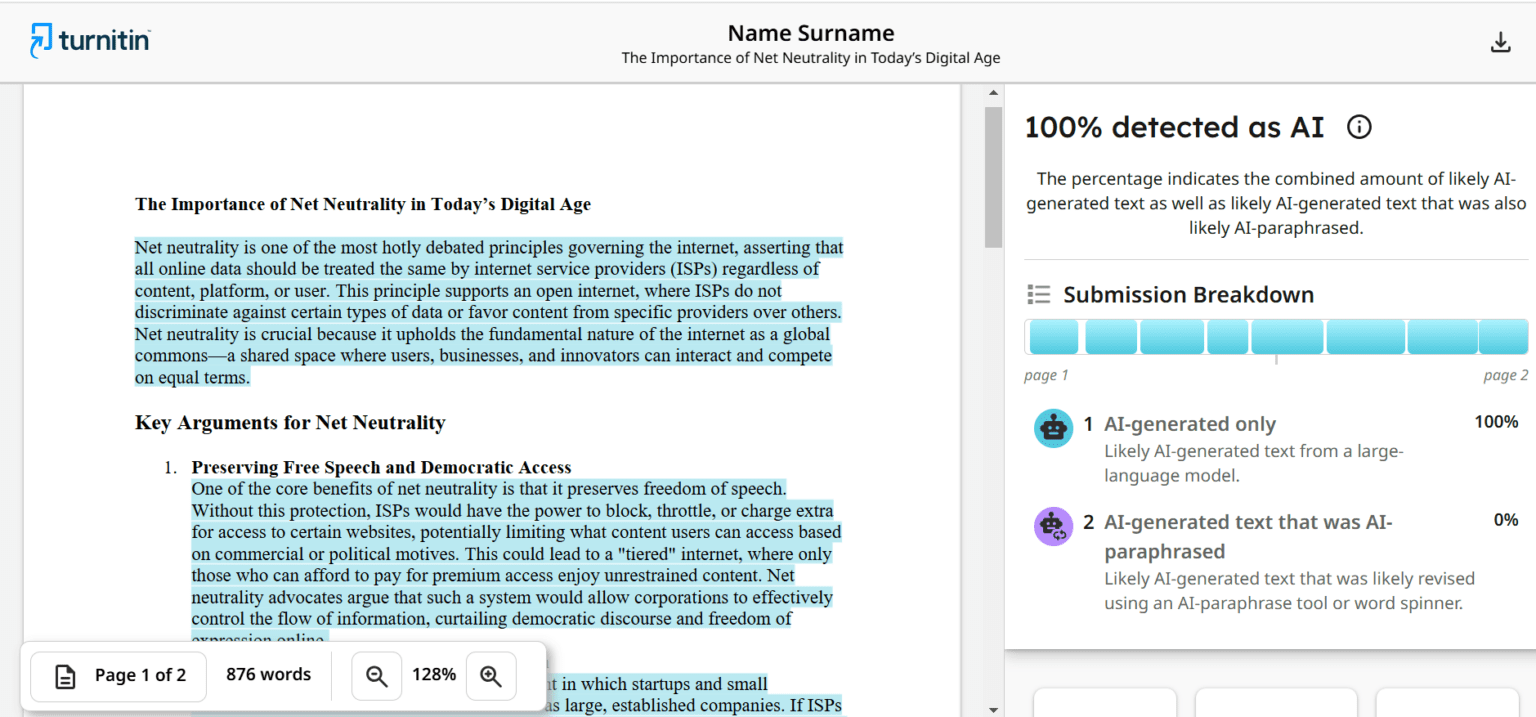Click the first segment of the breakdown bar
The height and width of the screenshot is (717, 1536).
pos(1053,337)
